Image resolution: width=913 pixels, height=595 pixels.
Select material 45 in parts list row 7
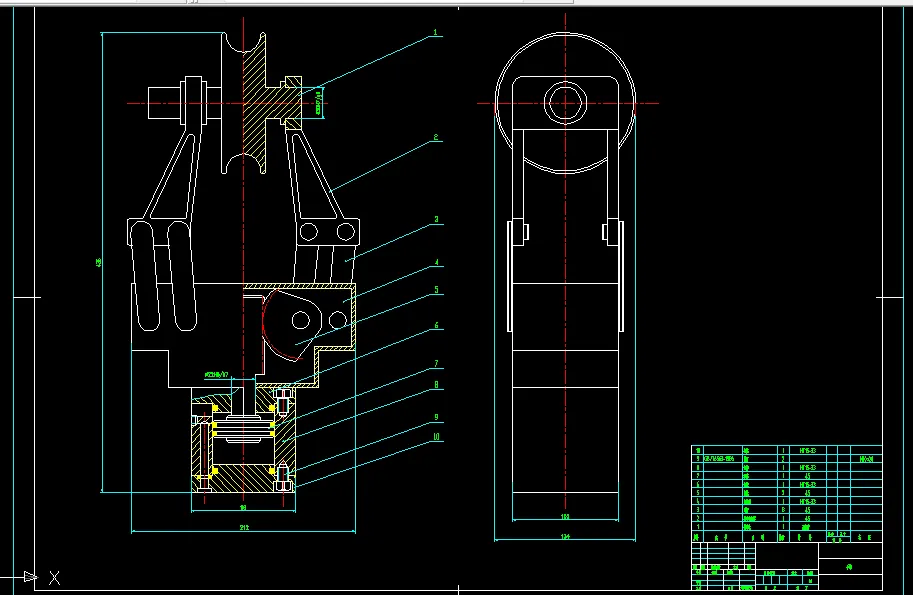click(x=808, y=476)
